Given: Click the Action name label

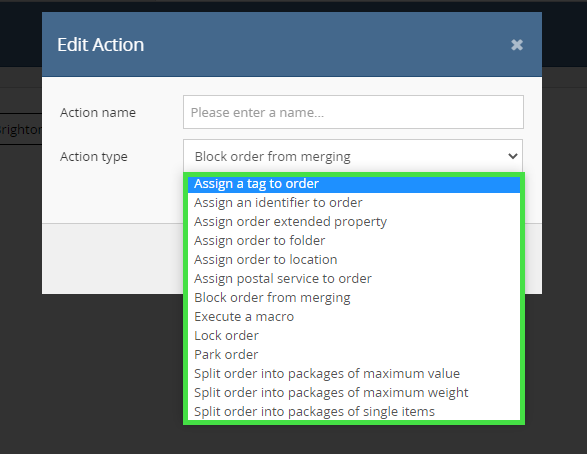Looking at the screenshot, I should [x=98, y=112].
